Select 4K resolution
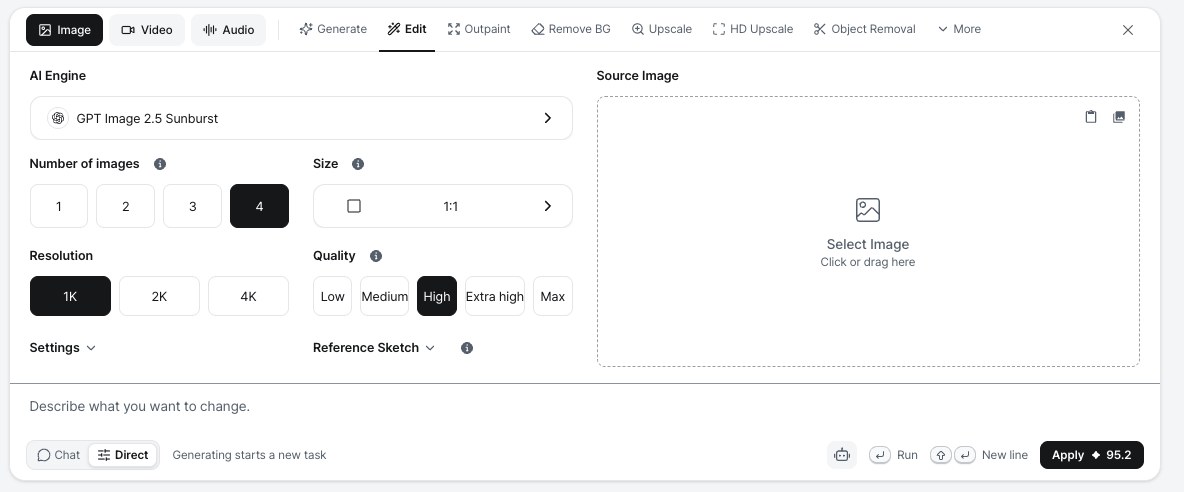1184x492 pixels. pos(248,297)
